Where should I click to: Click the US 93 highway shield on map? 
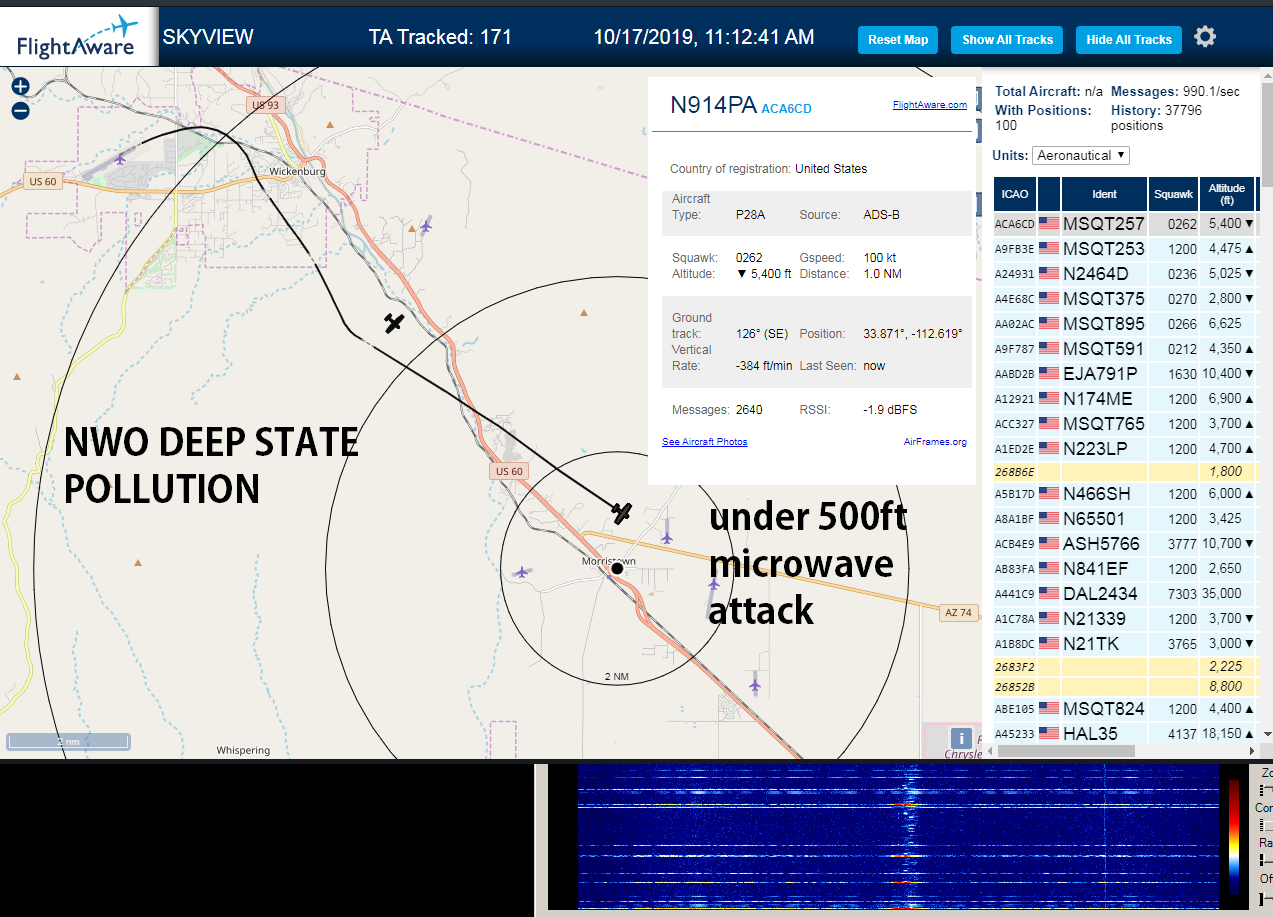coord(265,105)
